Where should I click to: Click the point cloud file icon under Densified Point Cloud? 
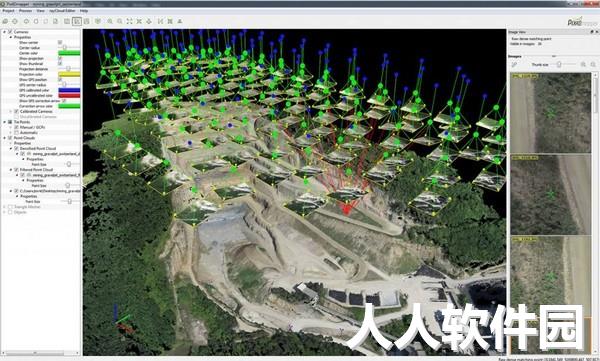pyautogui.click(x=29, y=154)
